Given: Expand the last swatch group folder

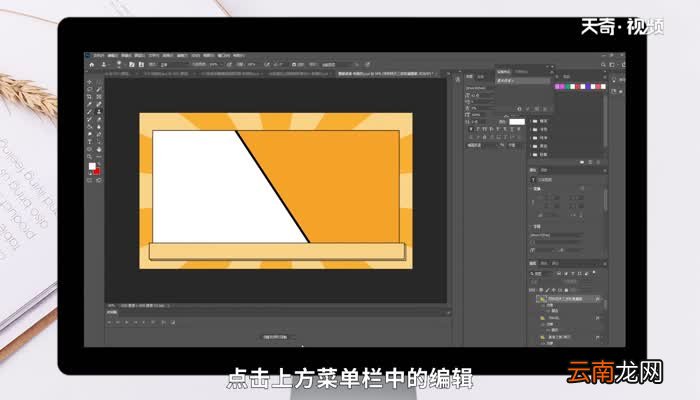Looking at the screenshot, I should (531, 154).
